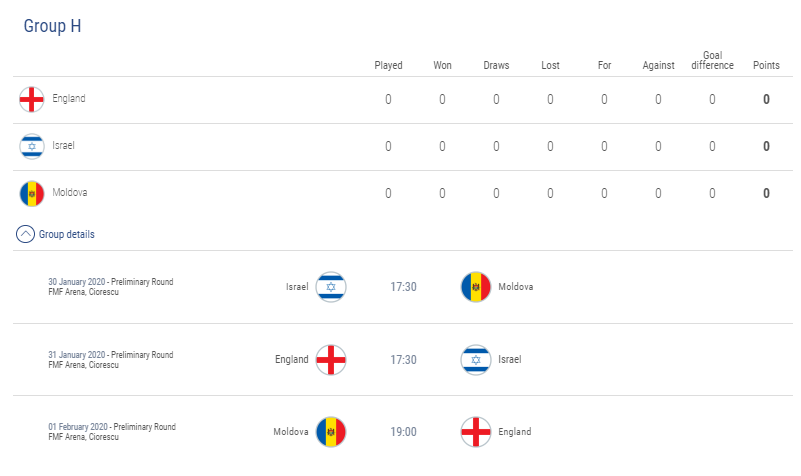Viewport: 801px width, 476px height.
Task: Click Israel flag in 31 January match
Action: (476, 360)
